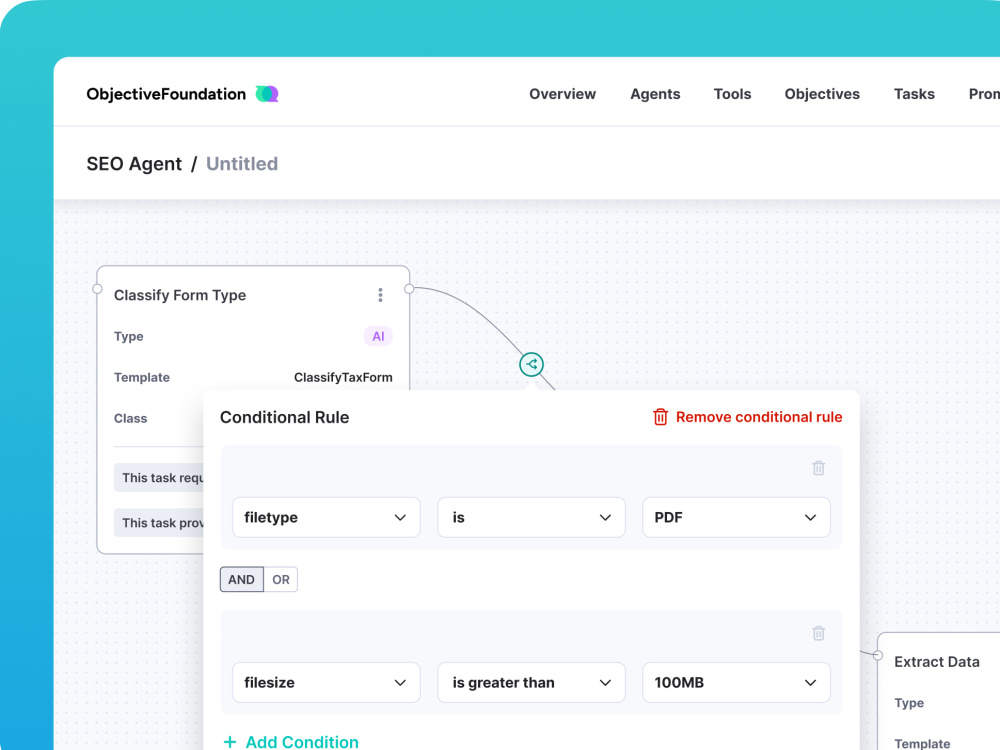Image resolution: width=1000 pixels, height=750 pixels.
Task: Click Add Condition link text
Action: coord(302,742)
